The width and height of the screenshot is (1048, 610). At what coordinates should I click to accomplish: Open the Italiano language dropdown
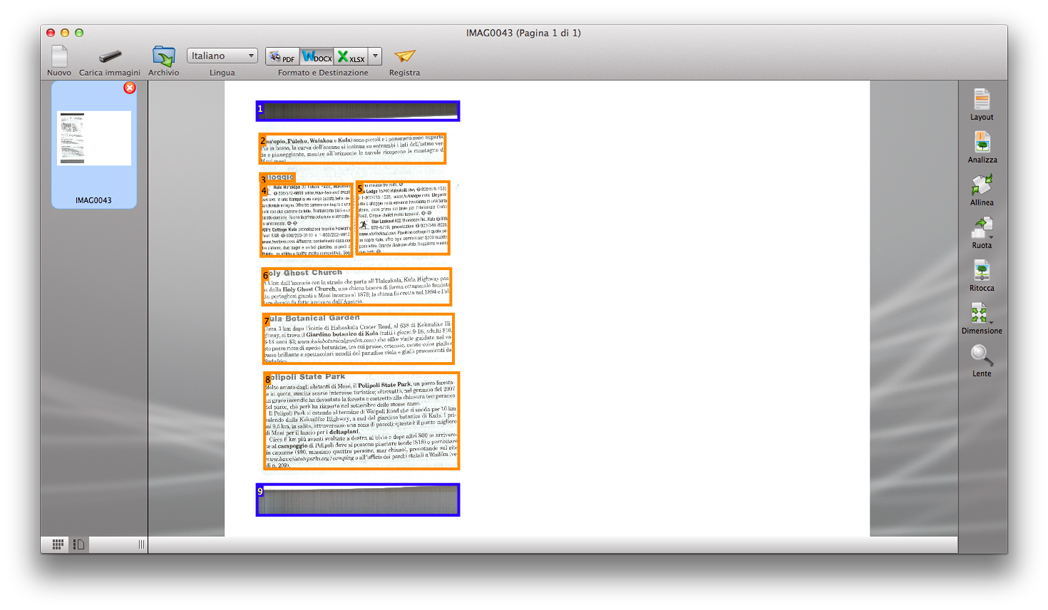pos(222,56)
